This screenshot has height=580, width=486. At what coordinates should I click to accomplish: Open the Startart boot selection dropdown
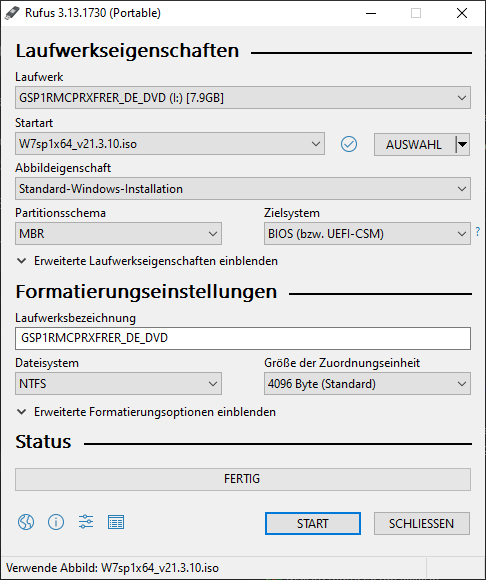(x=170, y=144)
